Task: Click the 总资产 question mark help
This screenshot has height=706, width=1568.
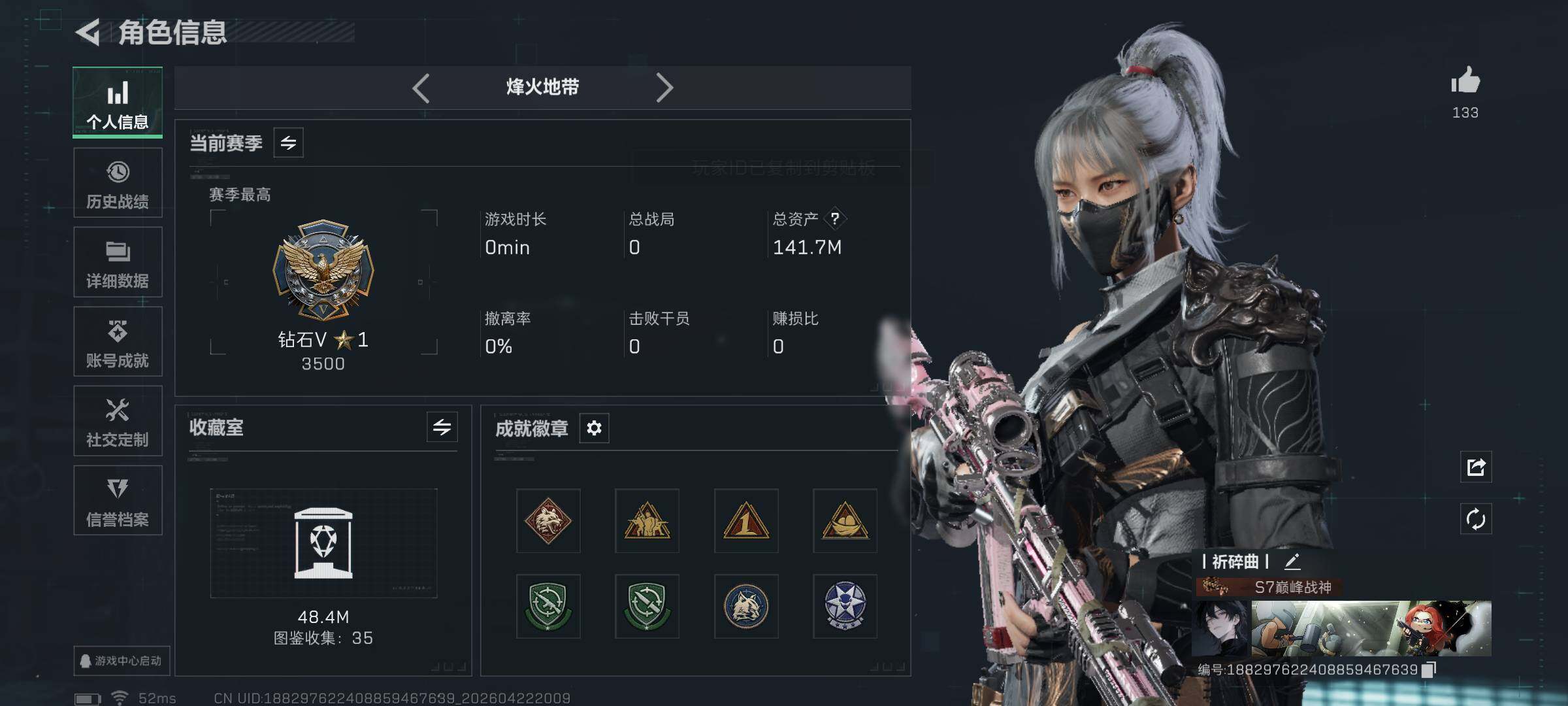Action: pos(835,219)
